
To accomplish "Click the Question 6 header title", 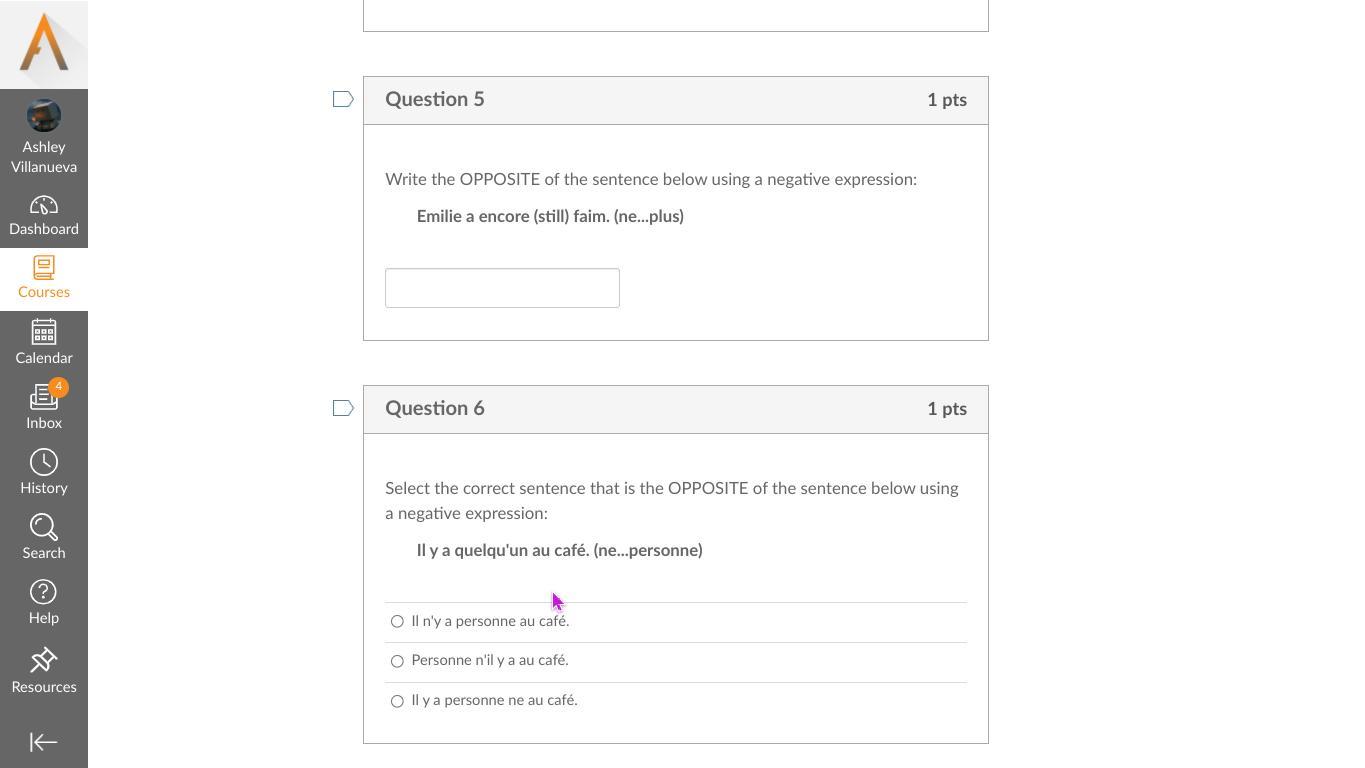I will coord(435,408).
